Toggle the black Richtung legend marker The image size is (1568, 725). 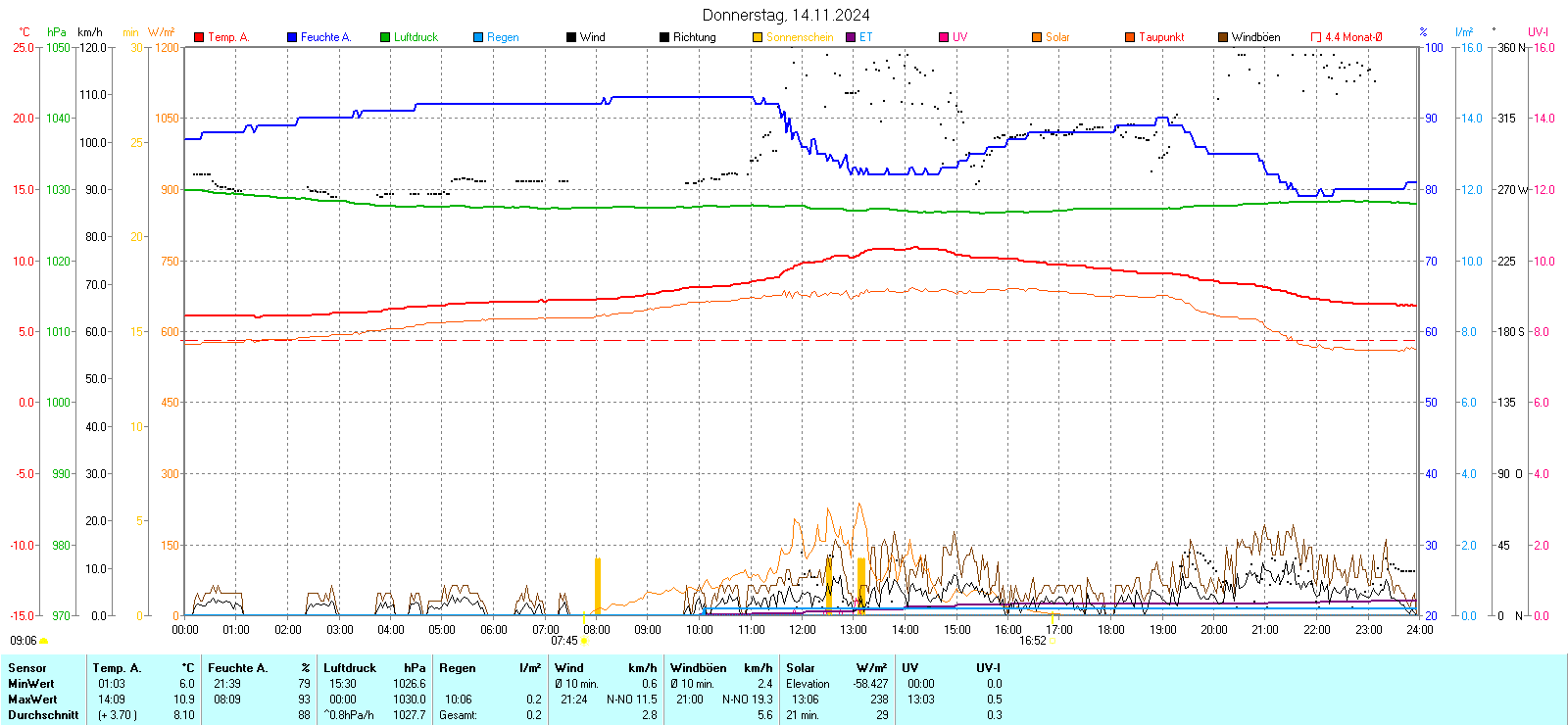664,37
